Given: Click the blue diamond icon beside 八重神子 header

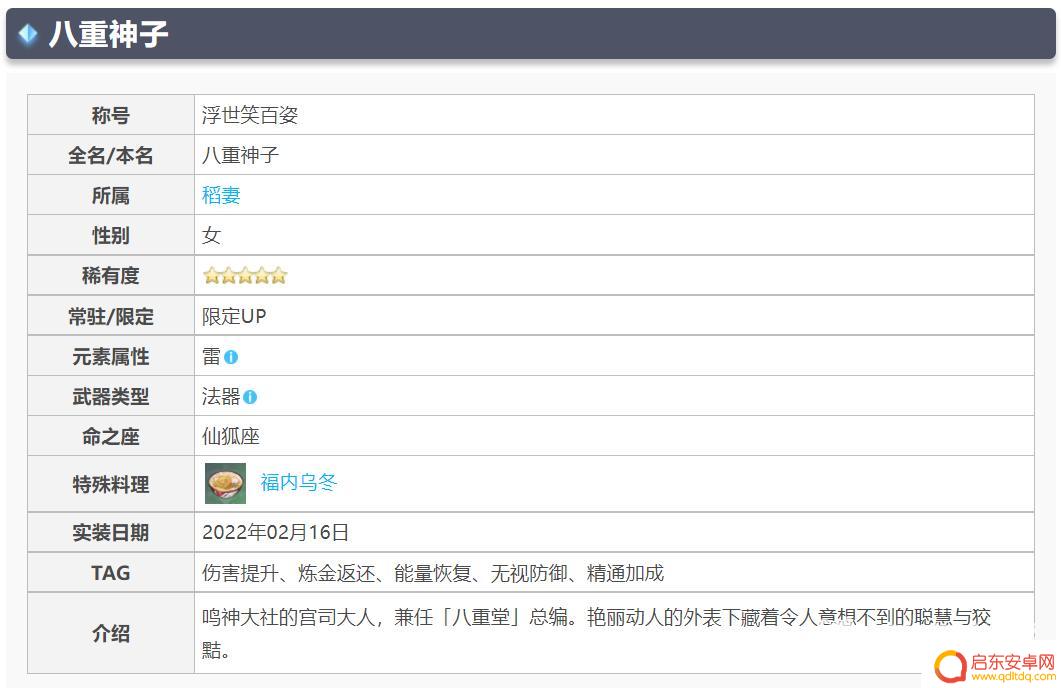Looking at the screenshot, I should pyautogui.click(x=28, y=33).
